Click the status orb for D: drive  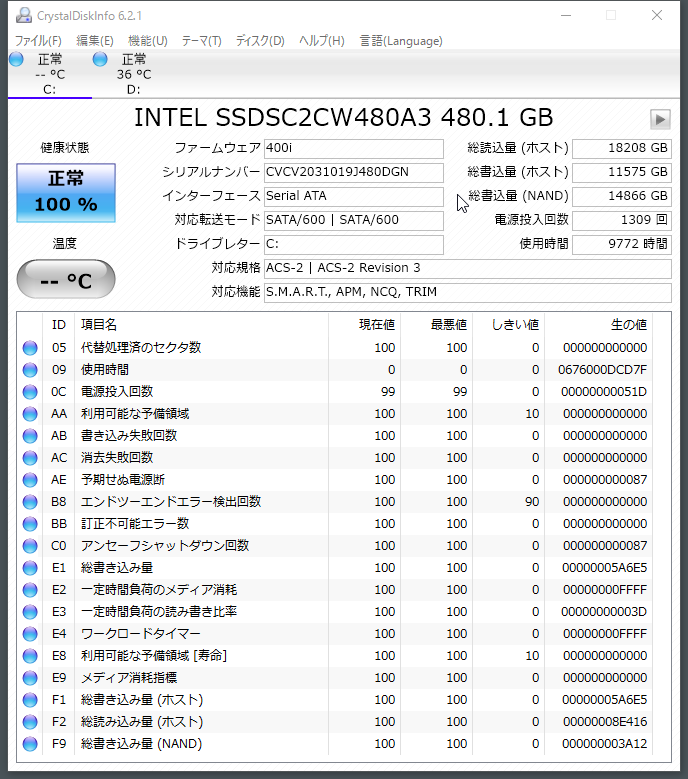(100, 59)
